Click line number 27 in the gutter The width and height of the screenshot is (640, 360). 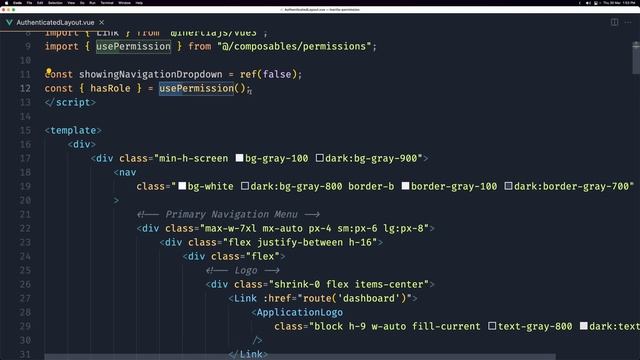click(25, 298)
